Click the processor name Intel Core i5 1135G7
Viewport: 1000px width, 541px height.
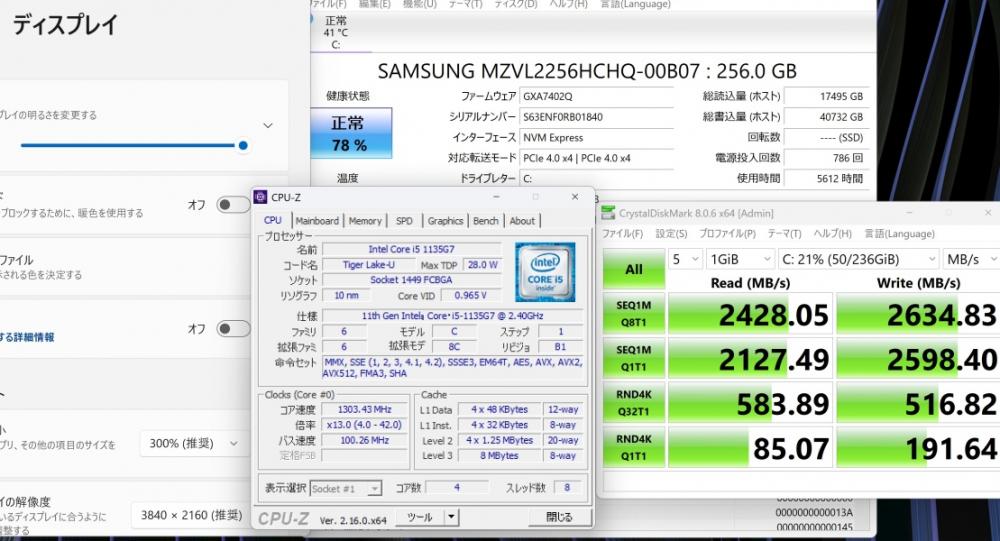click(x=411, y=249)
